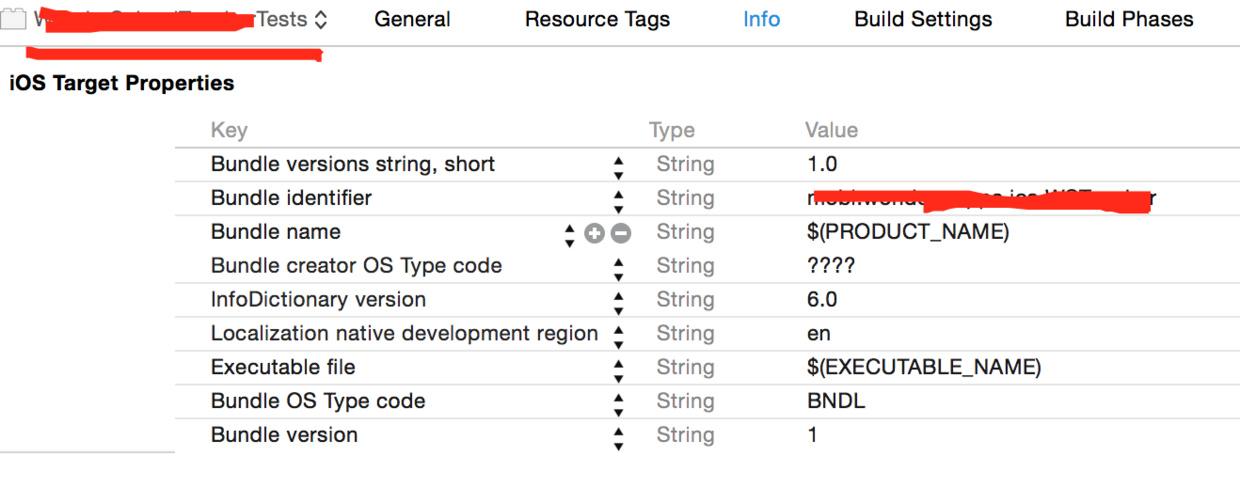Click the $(PRODUCT_NAME) value field

pos(908,232)
